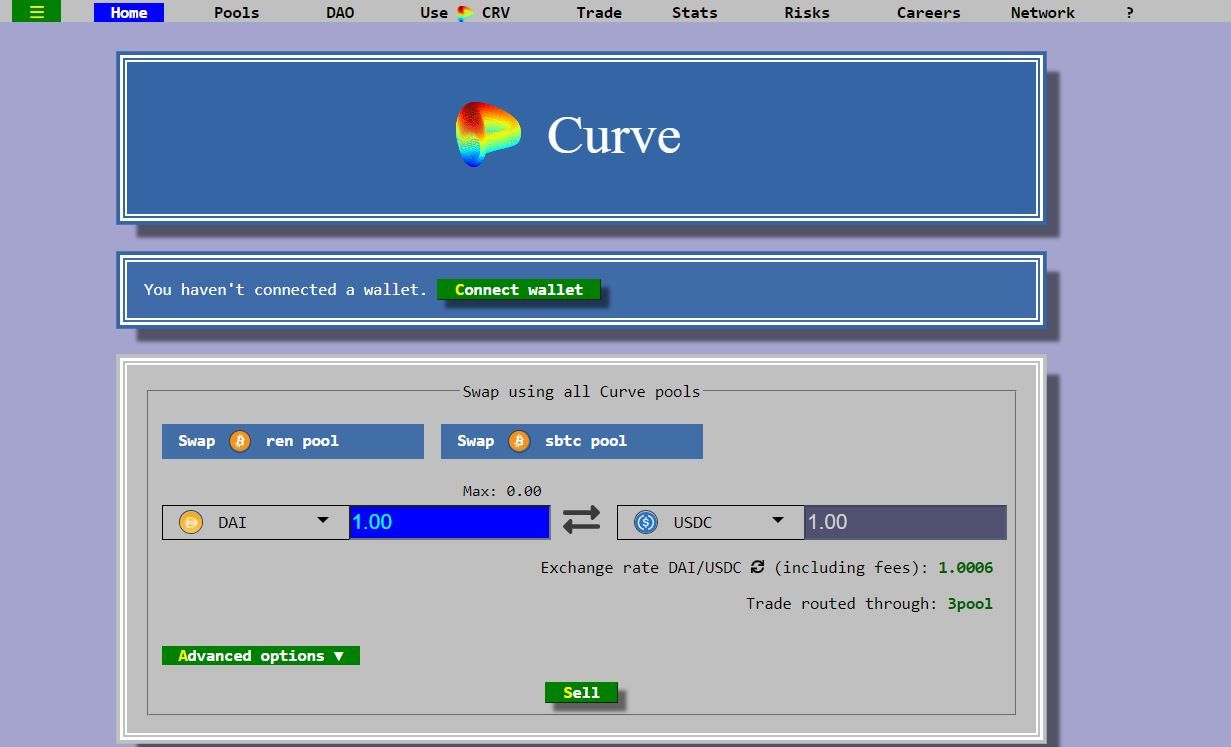This screenshot has height=747, width=1231.
Task: Go to the Pools menu item
Action: point(236,13)
